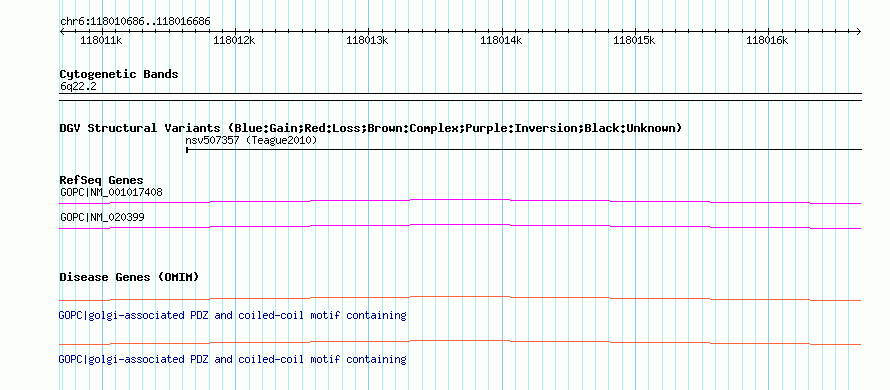The image size is (890, 390).
Task: Open the nsv507357 (Teague2010) variant label
Action: [x=251, y=140]
